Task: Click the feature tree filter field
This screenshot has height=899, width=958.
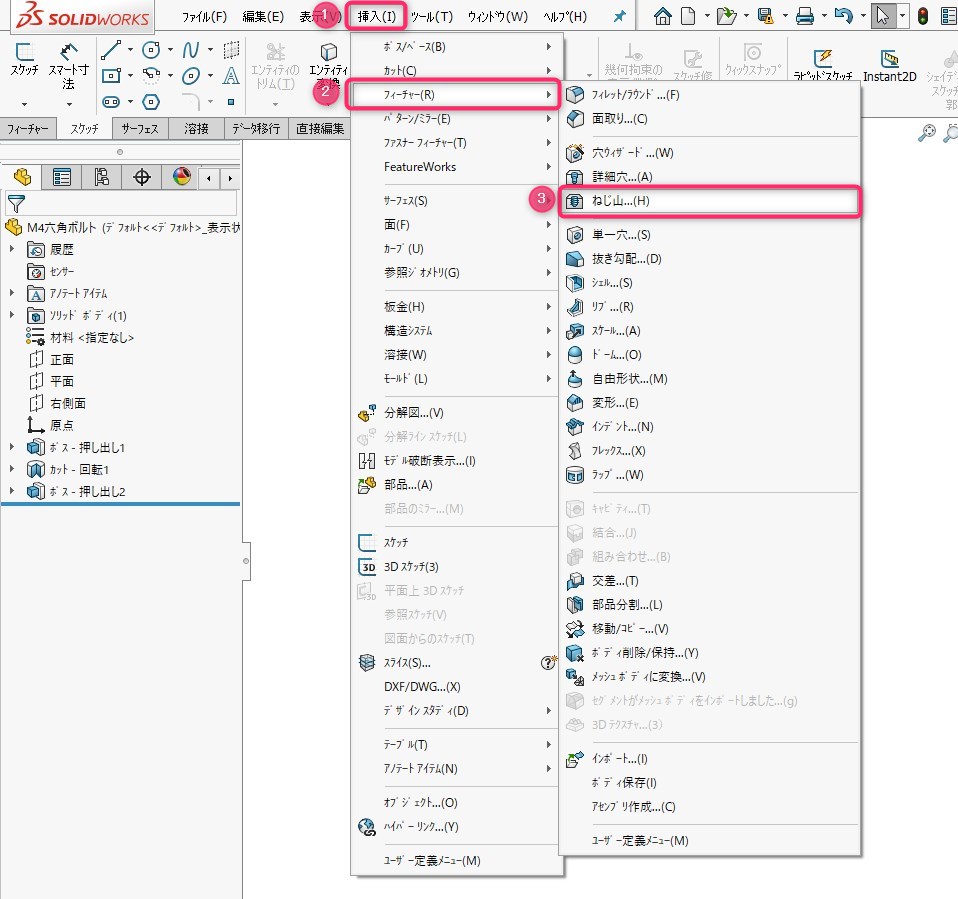Action: (x=120, y=203)
